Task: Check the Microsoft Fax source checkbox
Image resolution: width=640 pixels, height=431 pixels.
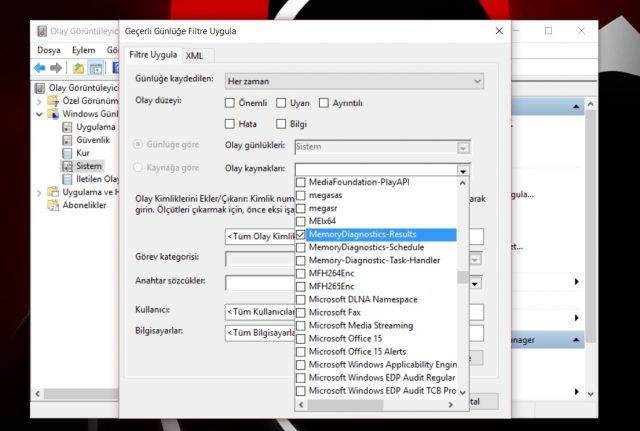Action: 301,313
